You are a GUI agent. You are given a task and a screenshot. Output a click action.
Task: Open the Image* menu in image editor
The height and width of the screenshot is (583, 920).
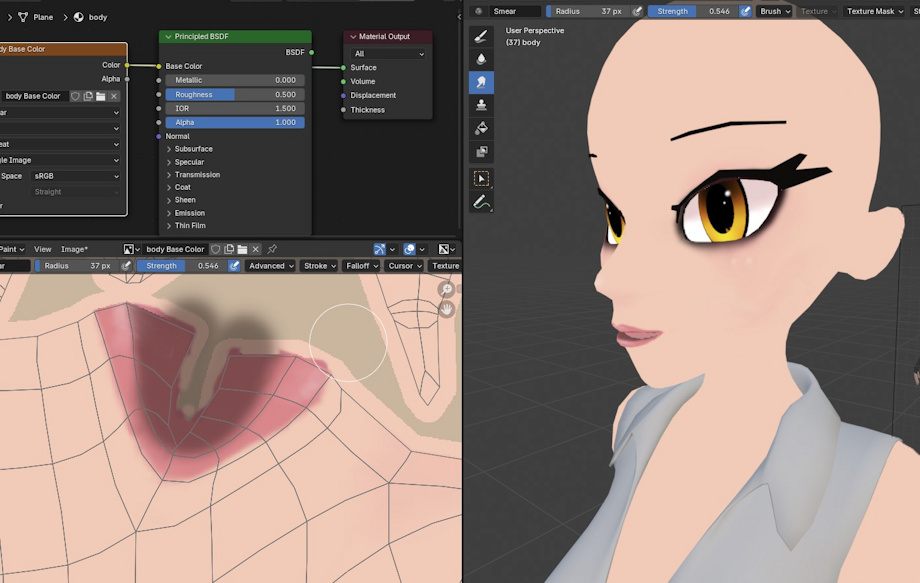pos(74,249)
